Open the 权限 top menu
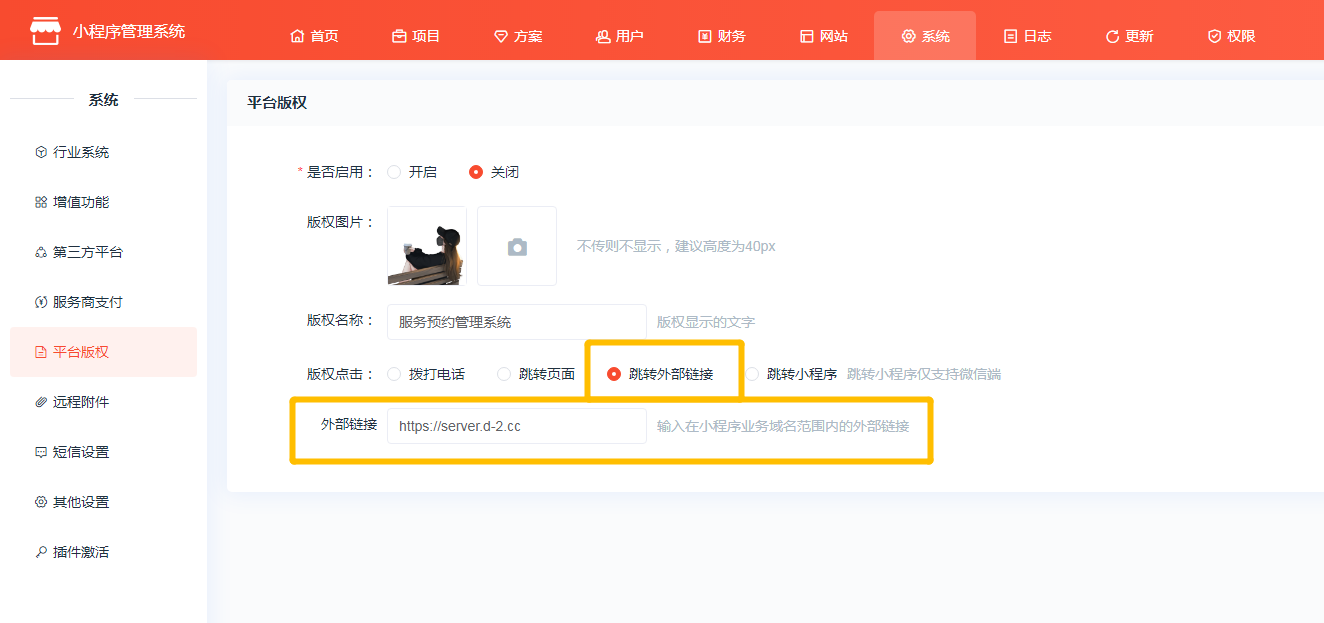 click(x=1232, y=36)
